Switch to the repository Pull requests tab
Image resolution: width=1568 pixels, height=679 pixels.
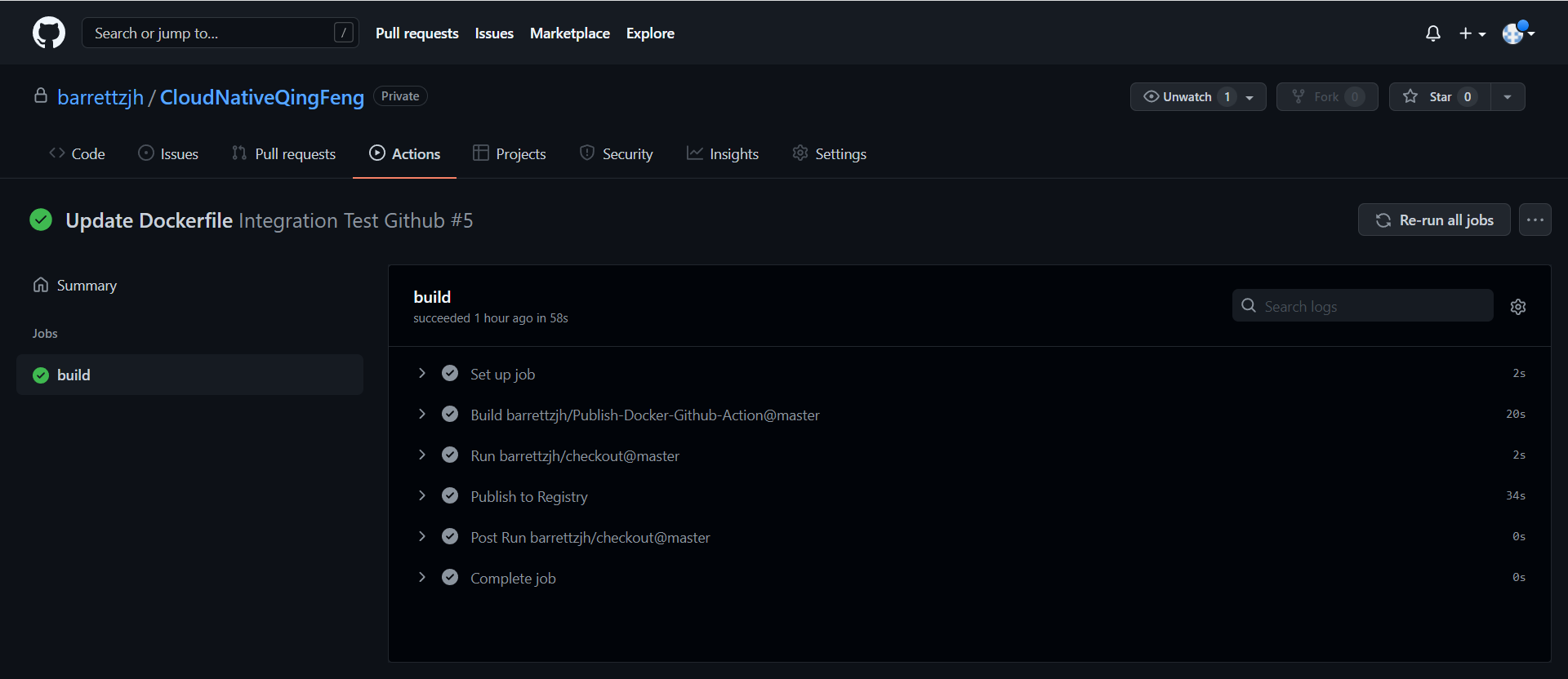tap(283, 153)
